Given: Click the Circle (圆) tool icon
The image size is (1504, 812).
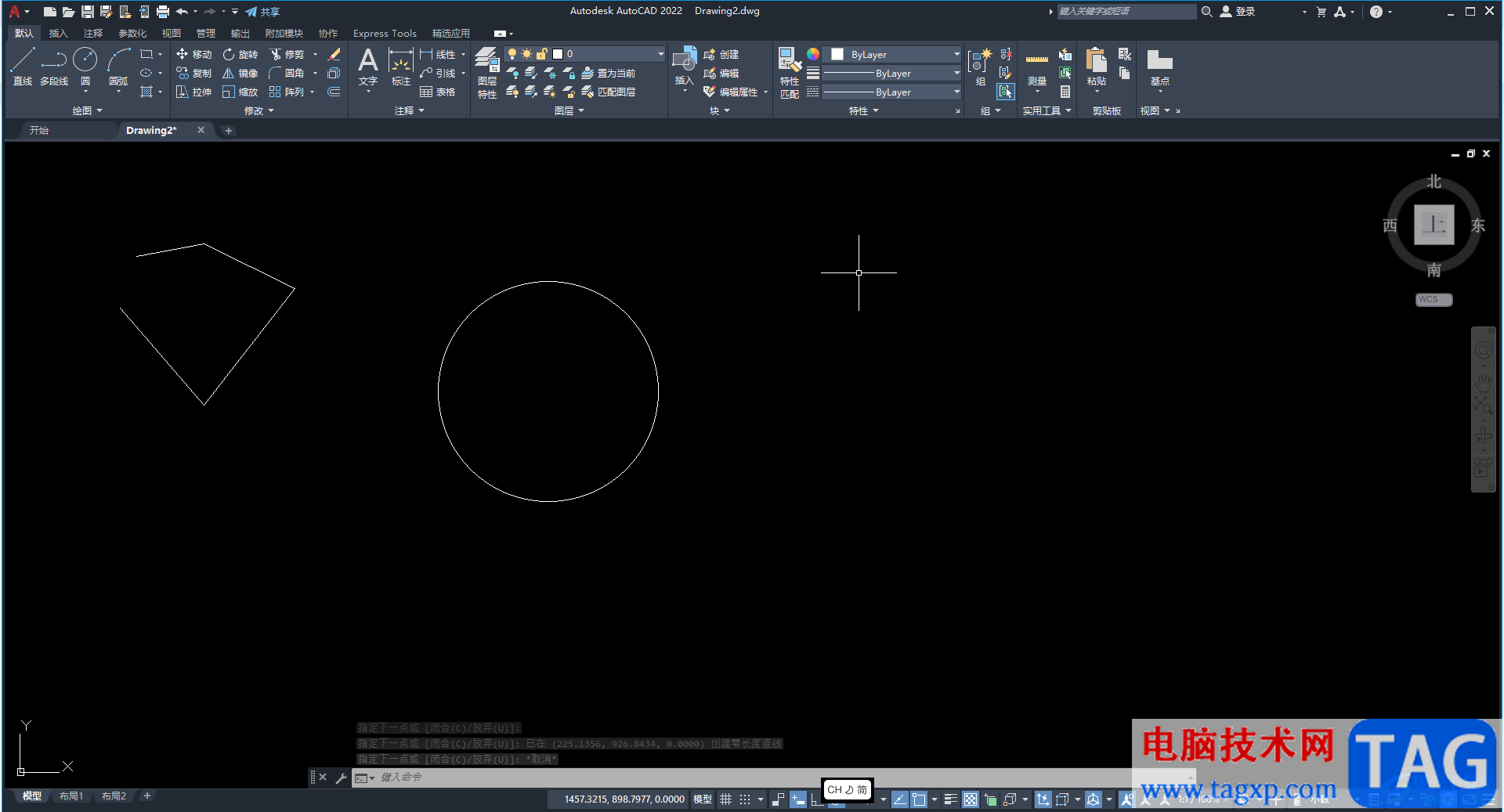Looking at the screenshot, I should (x=85, y=60).
